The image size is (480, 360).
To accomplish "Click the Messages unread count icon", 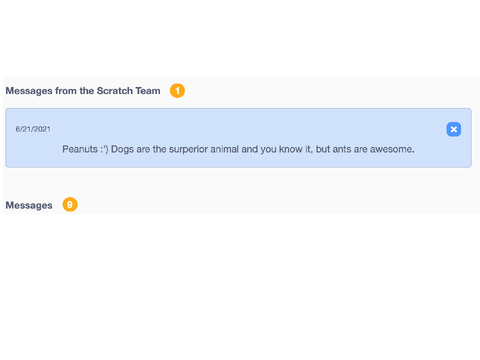I will (x=70, y=205).
